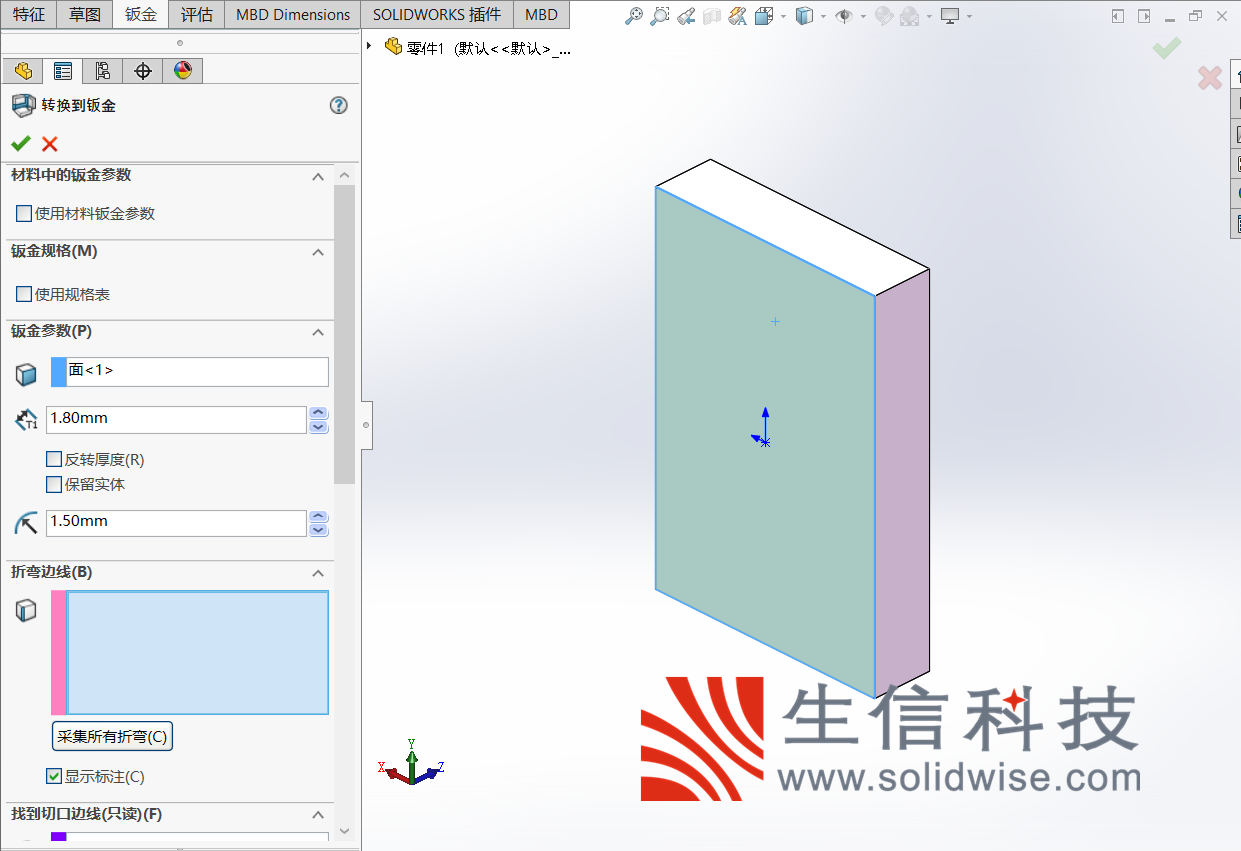The height and width of the screenshot is (851, 1241).
Task: Click the 零件1 part icon in flyout tree
Action: point(393,47)
